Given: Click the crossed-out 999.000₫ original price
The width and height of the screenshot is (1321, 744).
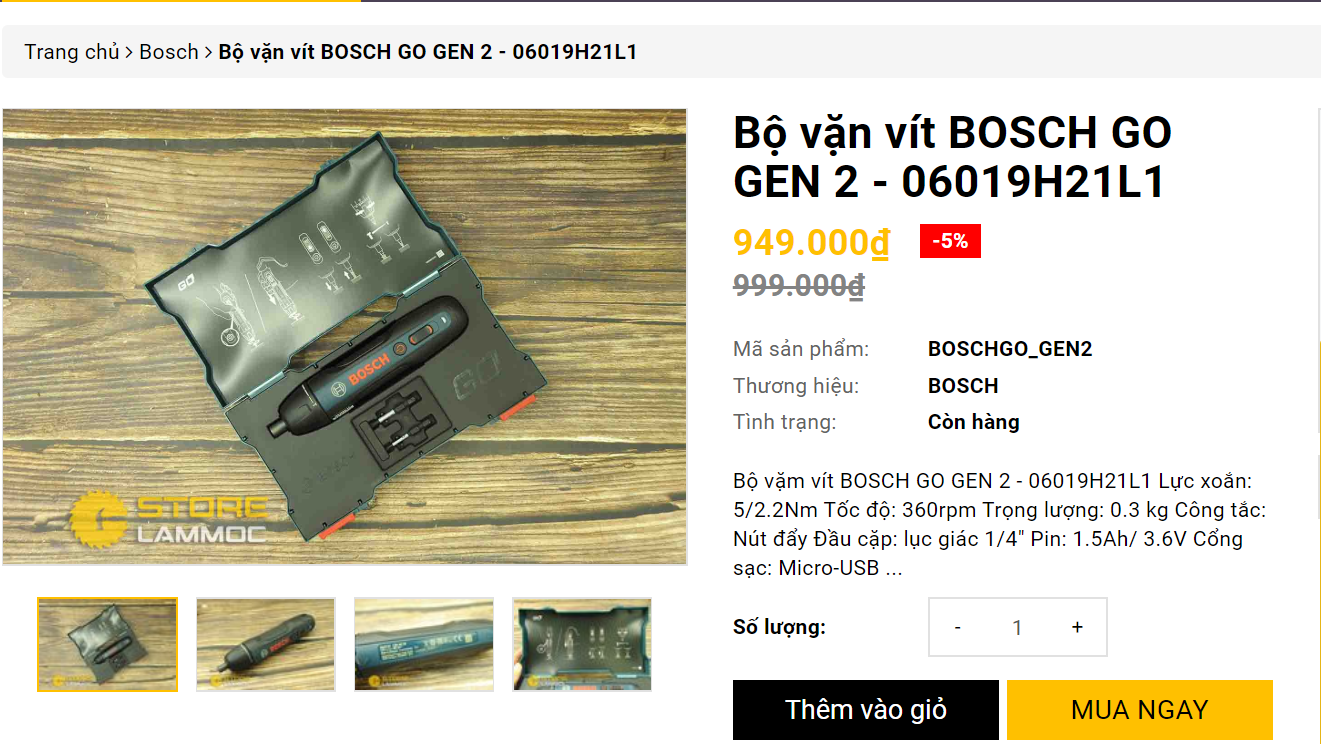Looking at the screenshot, I should click(x=799, y=286).
